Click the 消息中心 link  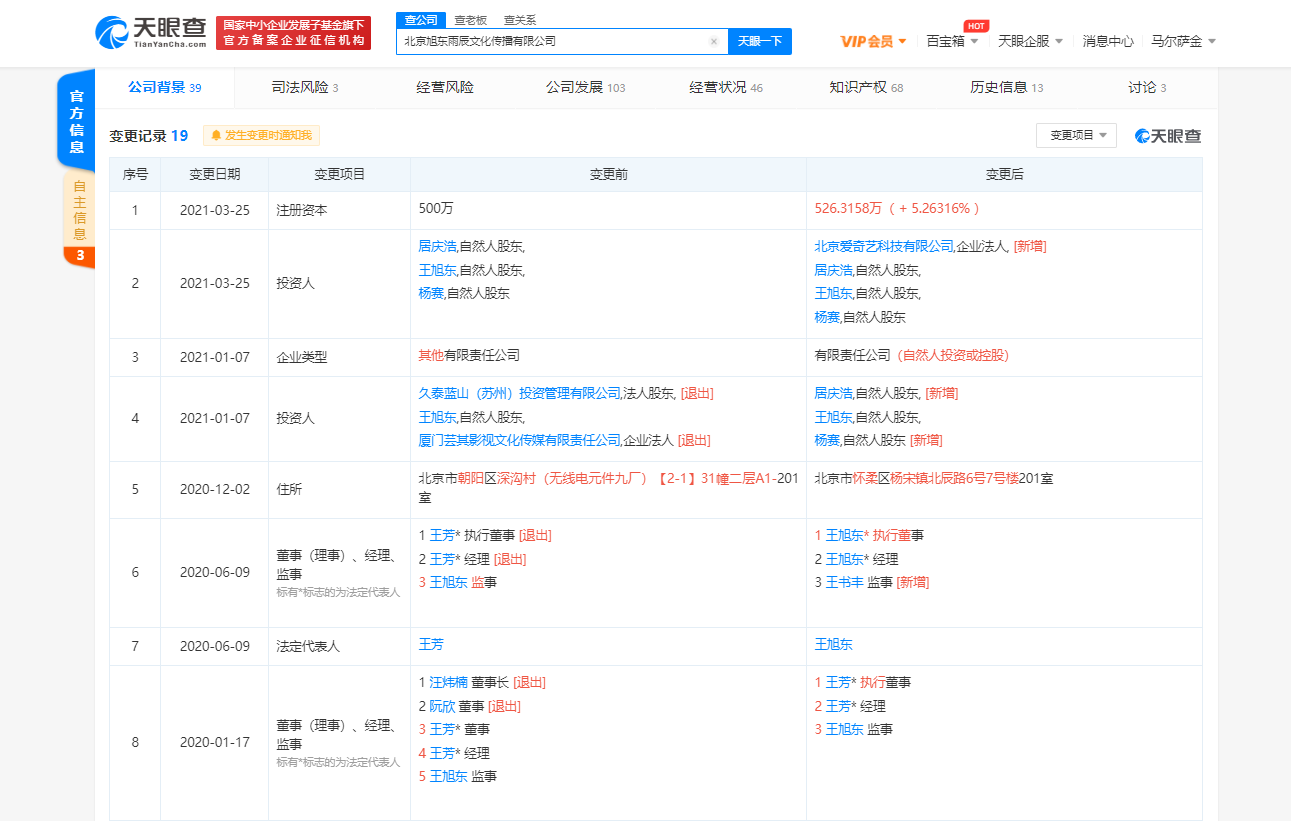pos(1108,41)
